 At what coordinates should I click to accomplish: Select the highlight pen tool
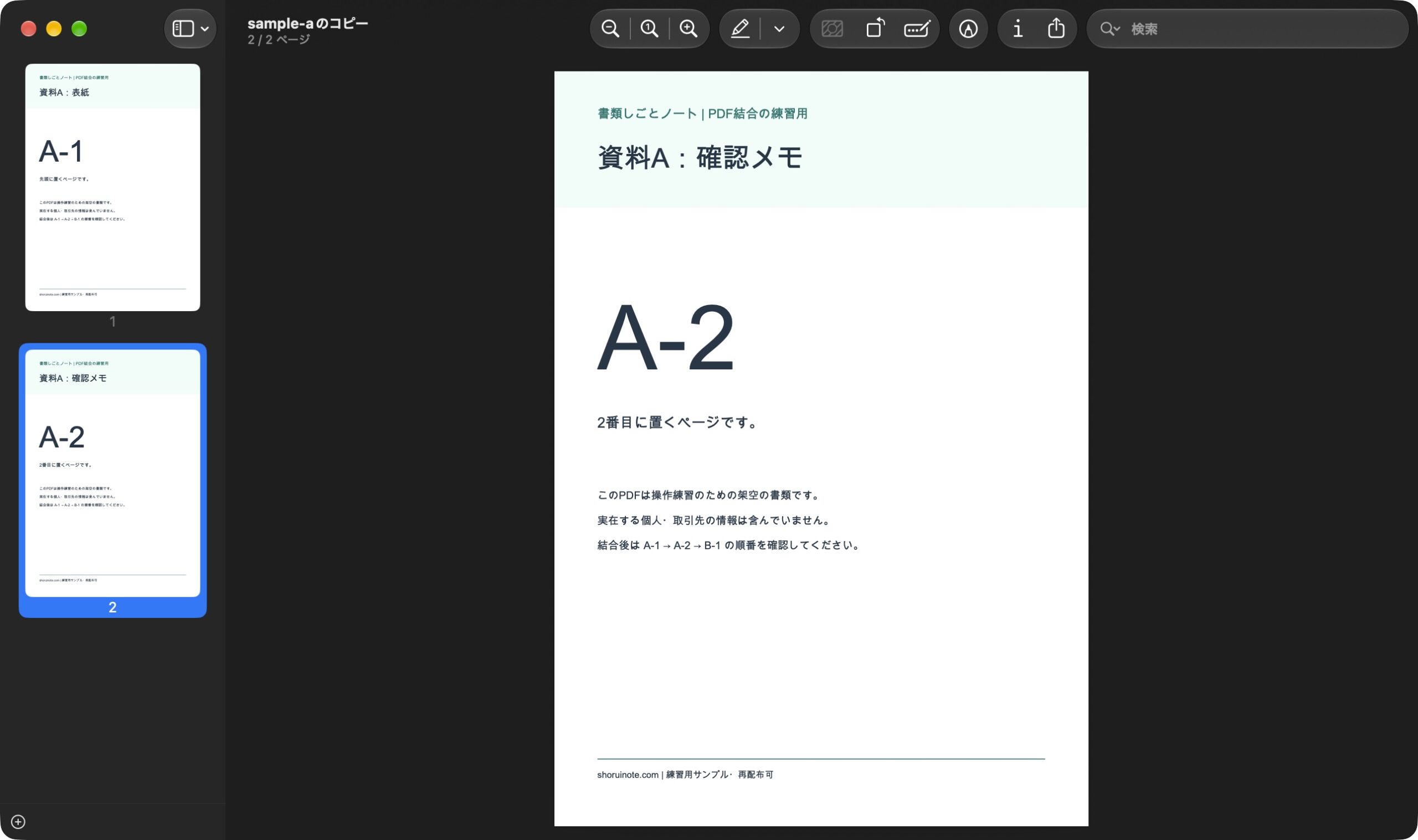pos(740,29)
